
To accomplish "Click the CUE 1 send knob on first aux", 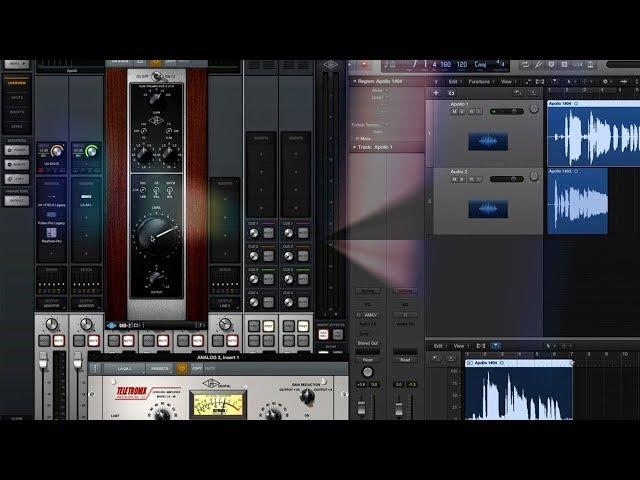I will click(x=253, y=233).
